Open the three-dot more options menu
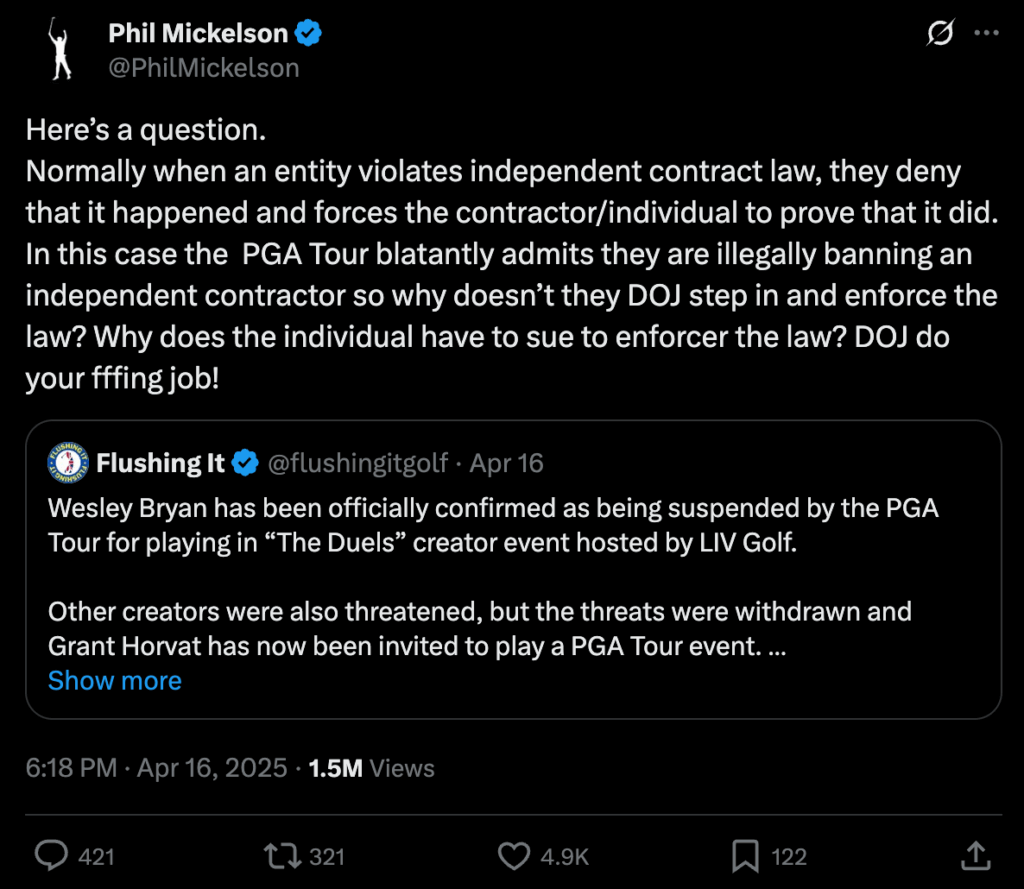 987,34
